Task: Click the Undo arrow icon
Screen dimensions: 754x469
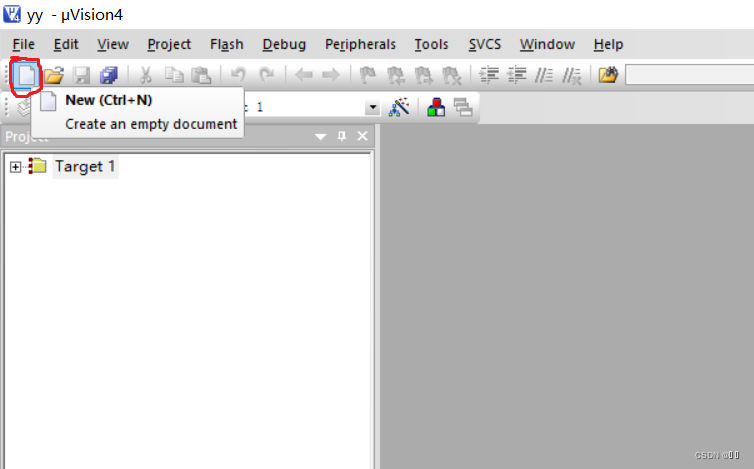Action: click(238, 75)
